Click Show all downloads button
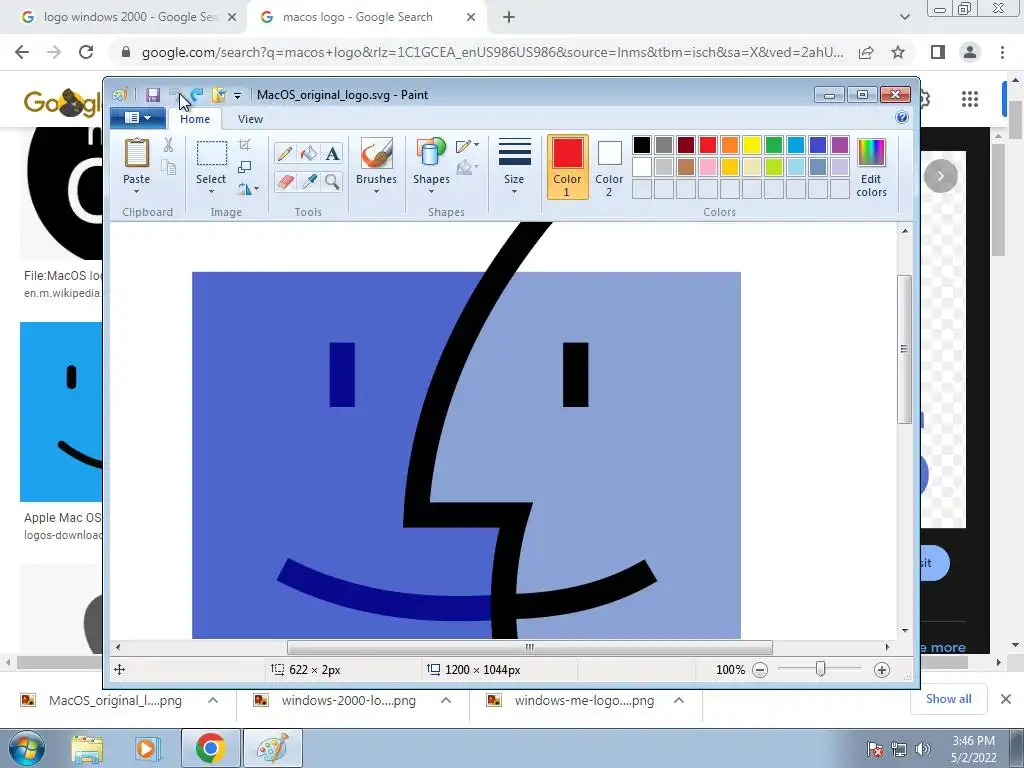 point(948,699)
